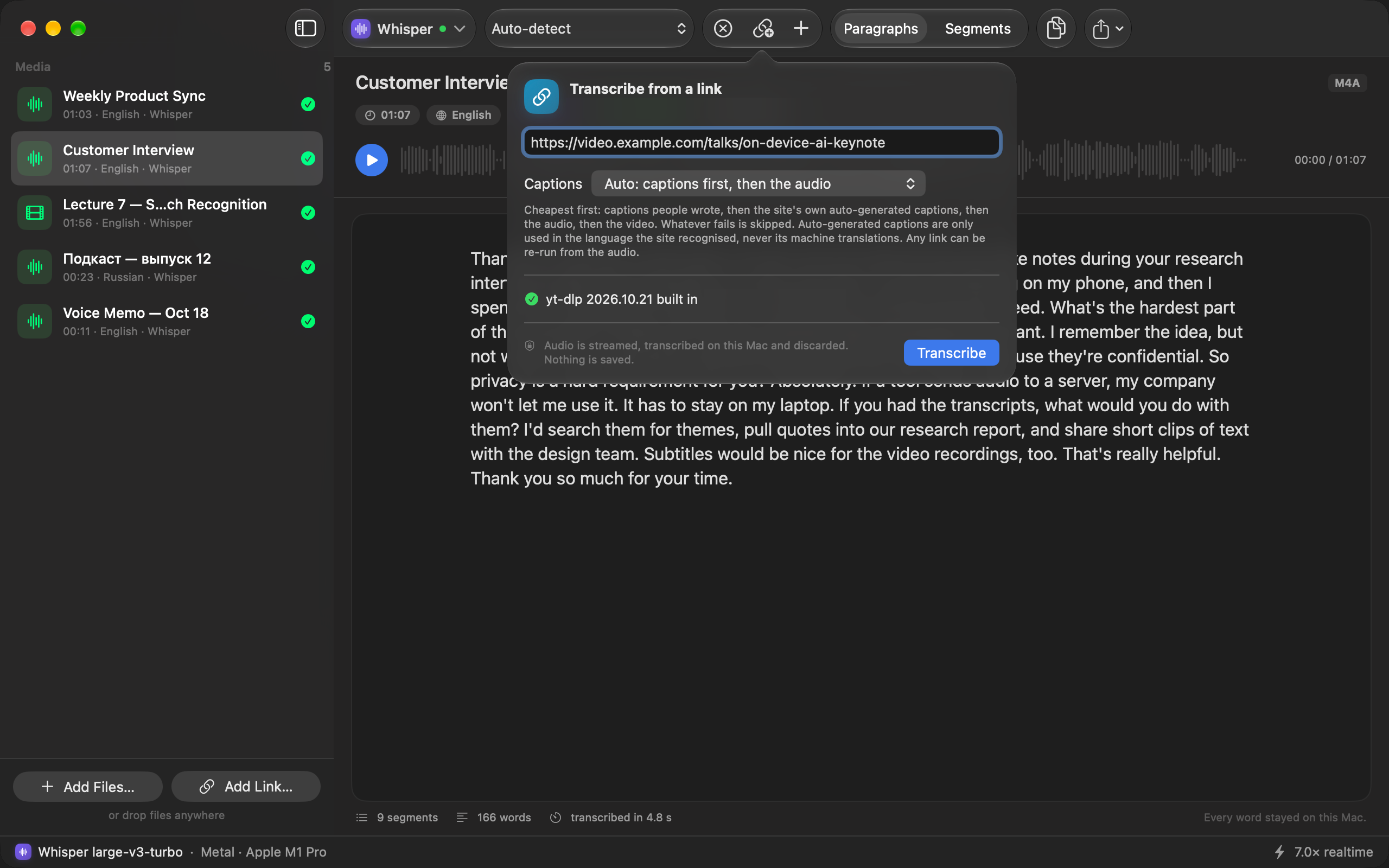Click the 00:00 / 01:07 time readout
The height and width of the screenshot is (868, 1389).
1330,159
